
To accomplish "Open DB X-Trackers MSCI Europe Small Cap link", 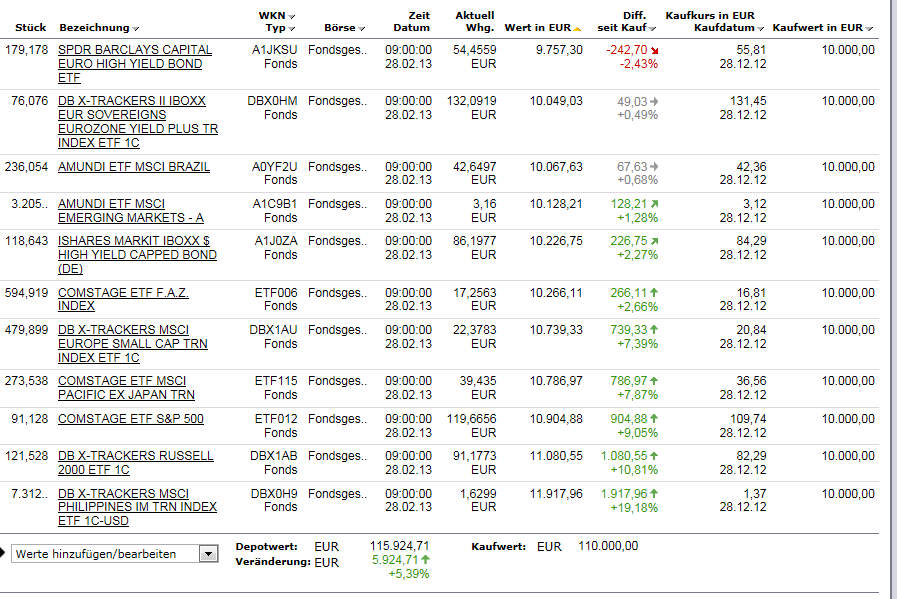I will (x=133, y=343).
